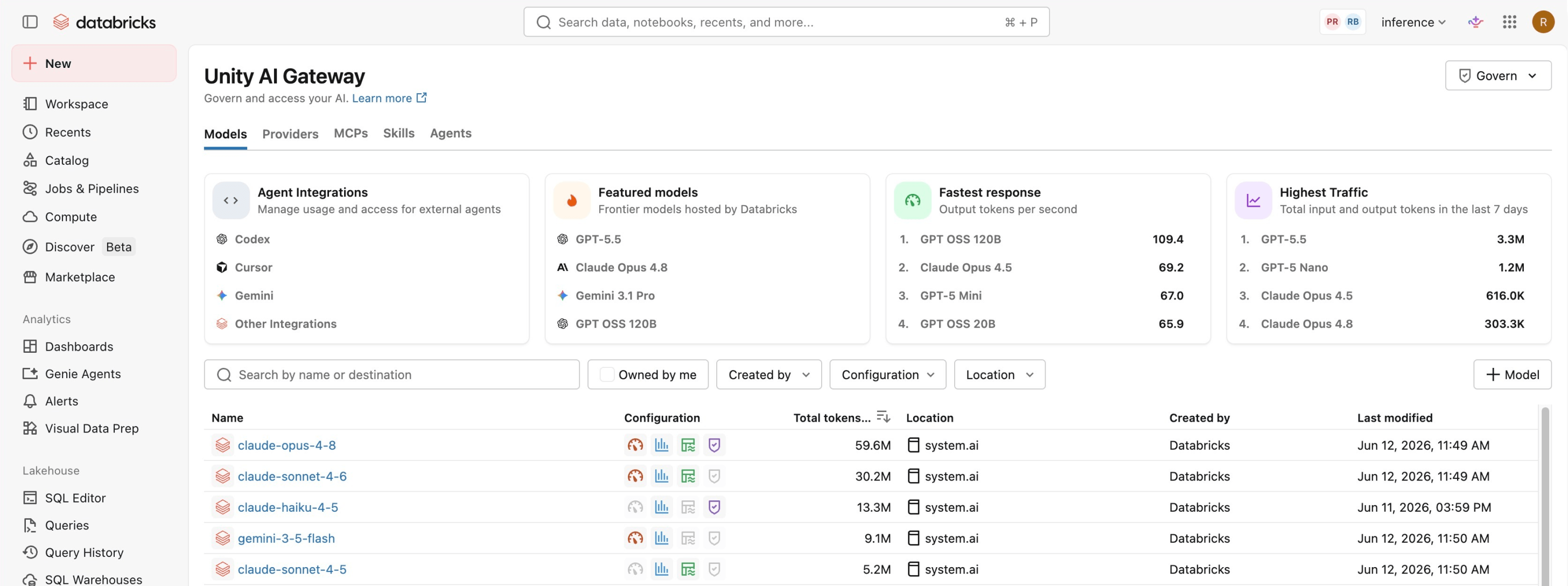The width and height of the screenshot is (1568, 586).
Task: Open the app switcher grid icon
Action: tap(1509, 22)
